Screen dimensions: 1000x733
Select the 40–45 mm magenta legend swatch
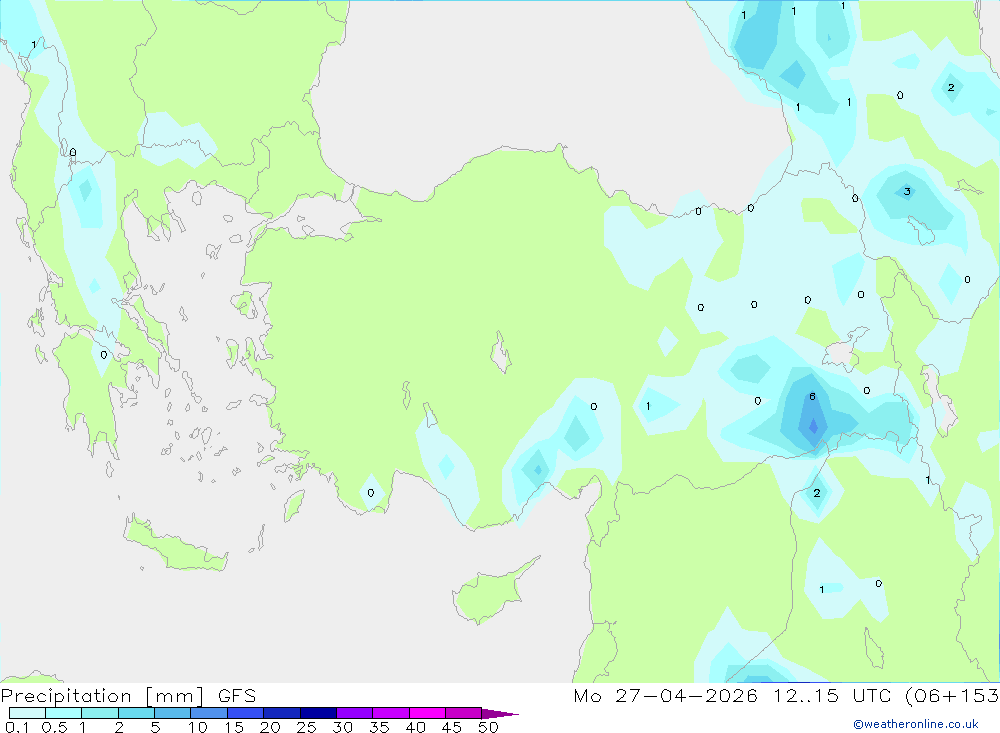[x=427, y=713]
